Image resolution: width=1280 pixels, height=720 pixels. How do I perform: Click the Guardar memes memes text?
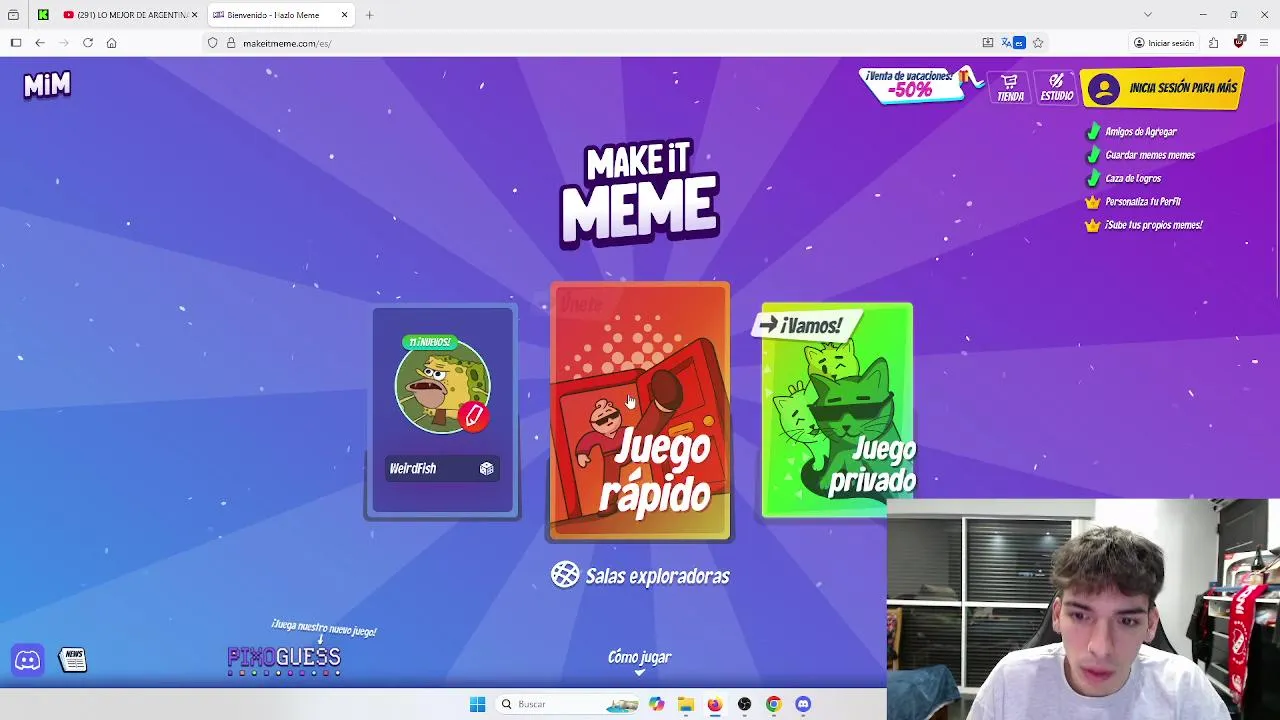pyautogui.click(x=1150, y=155)
